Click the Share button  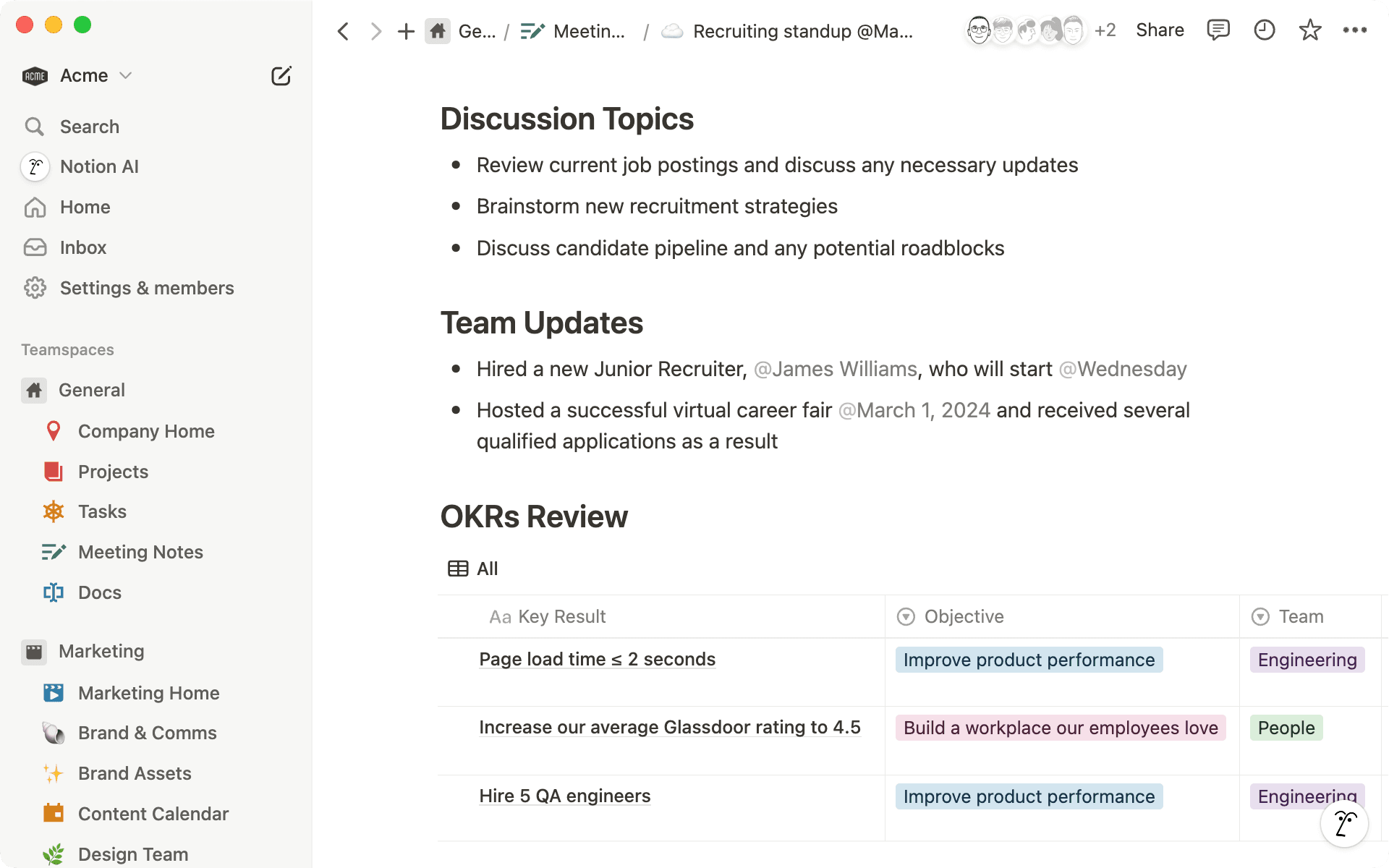click(1159, 30)
